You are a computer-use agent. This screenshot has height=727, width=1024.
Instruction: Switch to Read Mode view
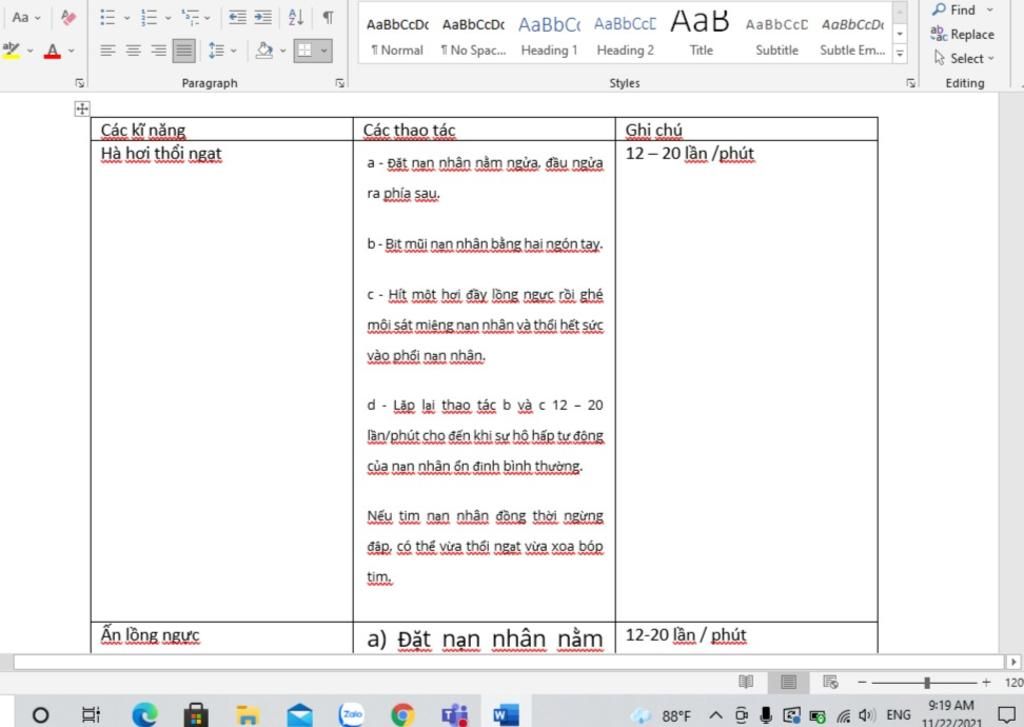tap(746, 682)
